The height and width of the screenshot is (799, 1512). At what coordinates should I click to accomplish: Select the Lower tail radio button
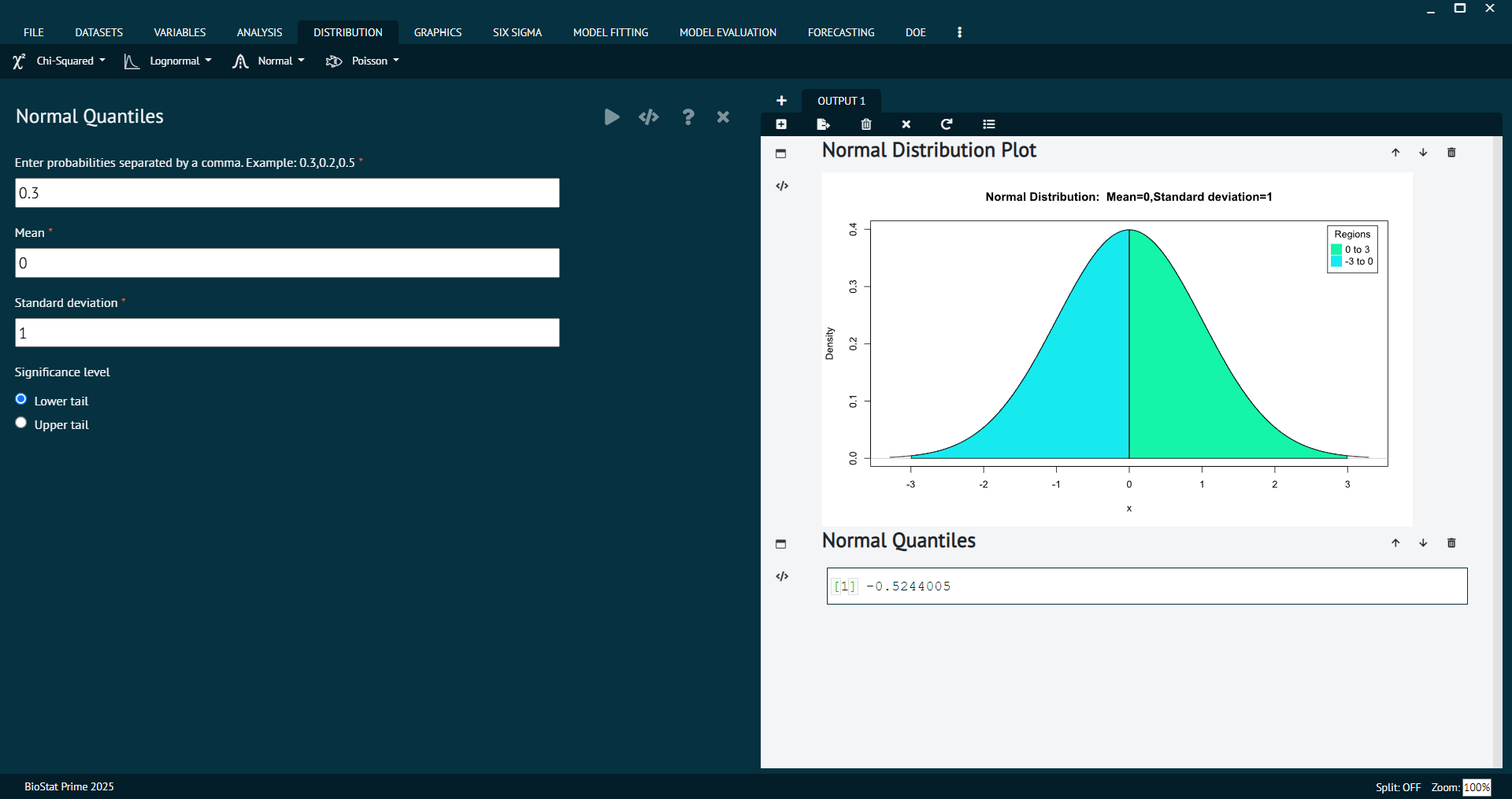(21, 399)
